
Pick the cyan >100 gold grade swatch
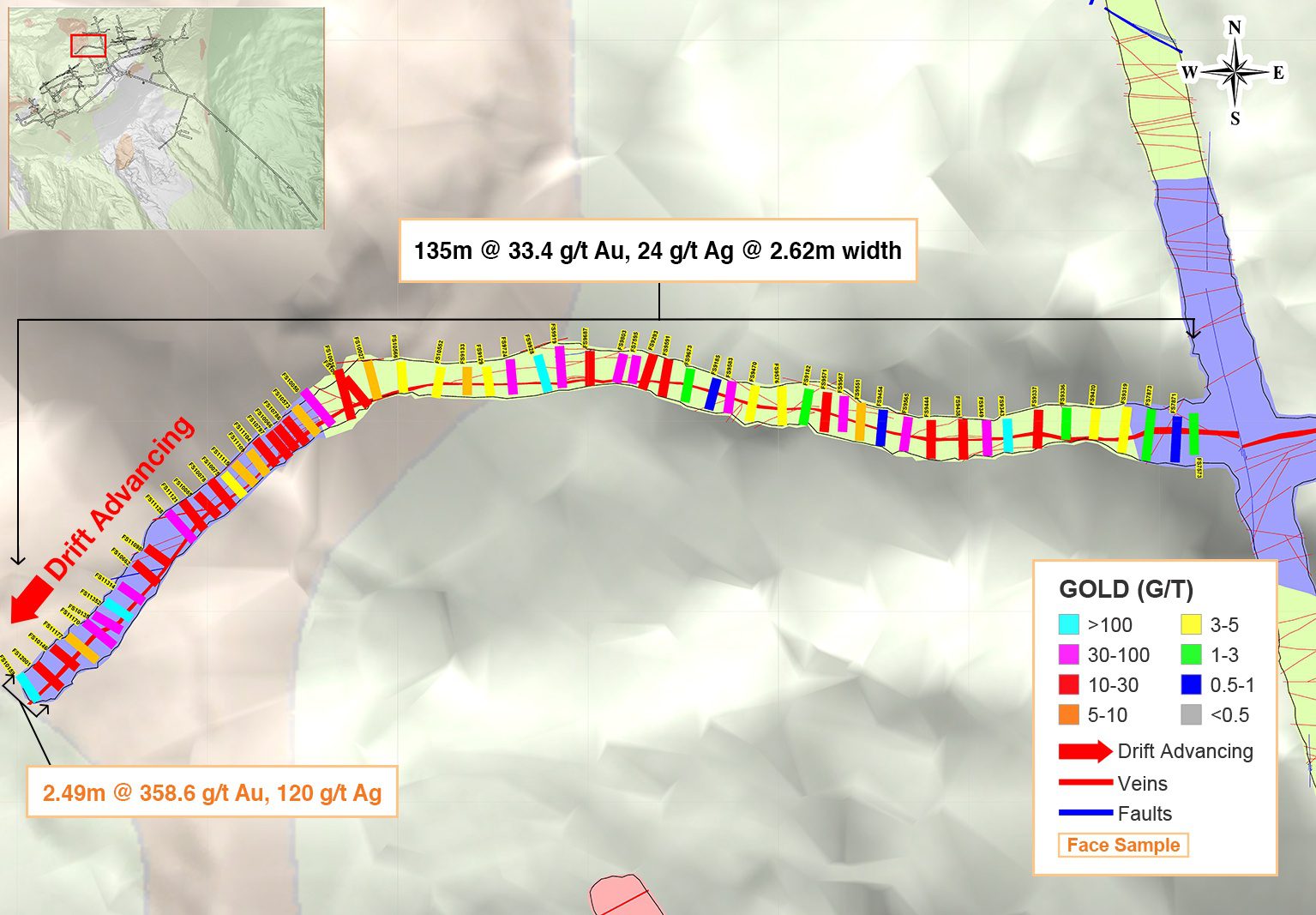coord(1069,625)
